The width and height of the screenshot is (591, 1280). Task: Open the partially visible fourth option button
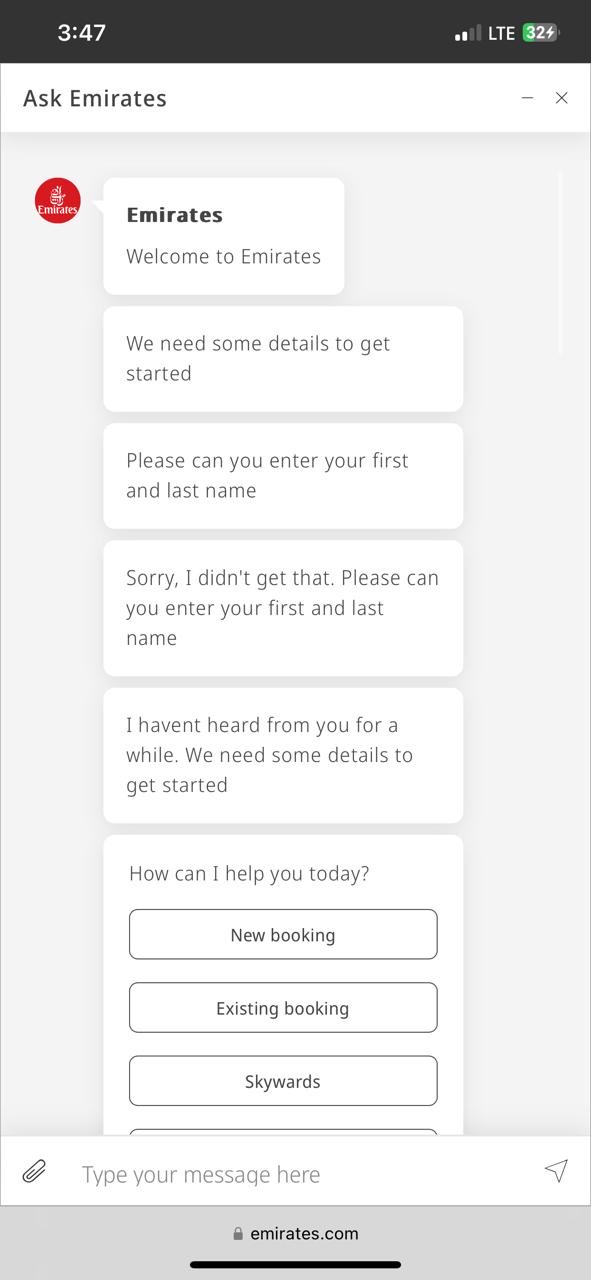click(283, 1132)
